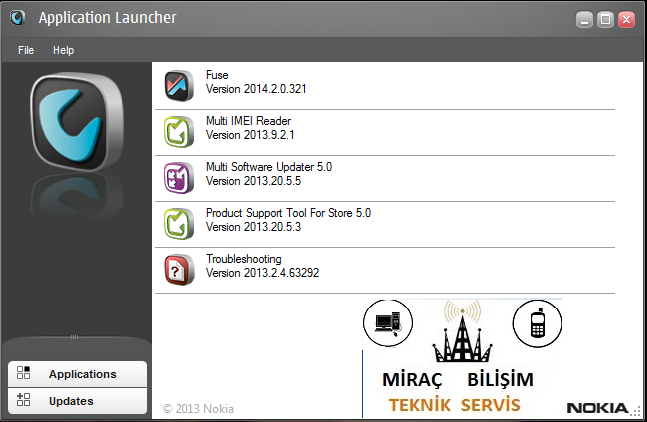Select 'Version 2013.2.4.63292' text

coord(262,273)
